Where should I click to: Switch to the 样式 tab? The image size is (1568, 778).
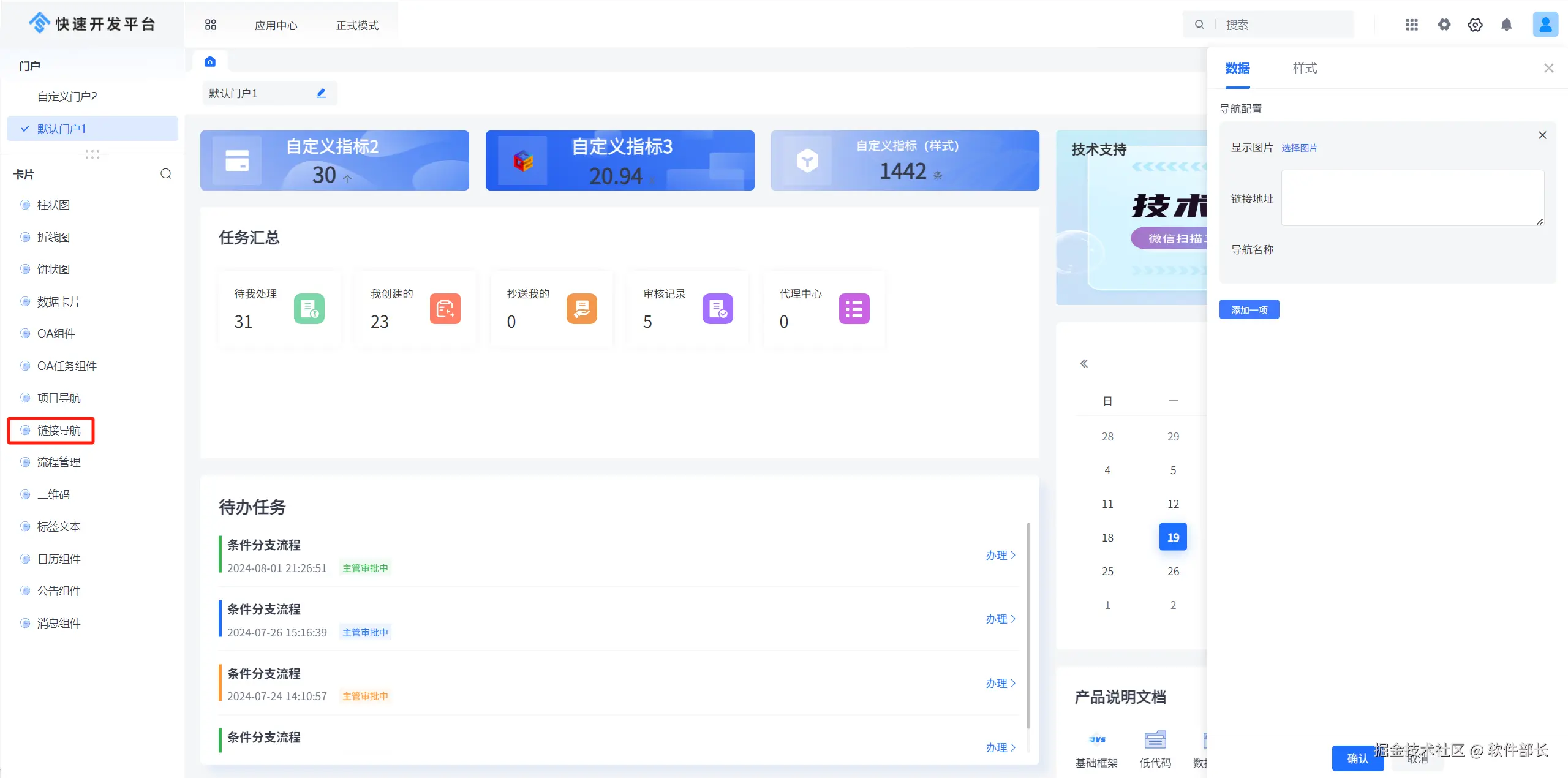point(1305,68)
